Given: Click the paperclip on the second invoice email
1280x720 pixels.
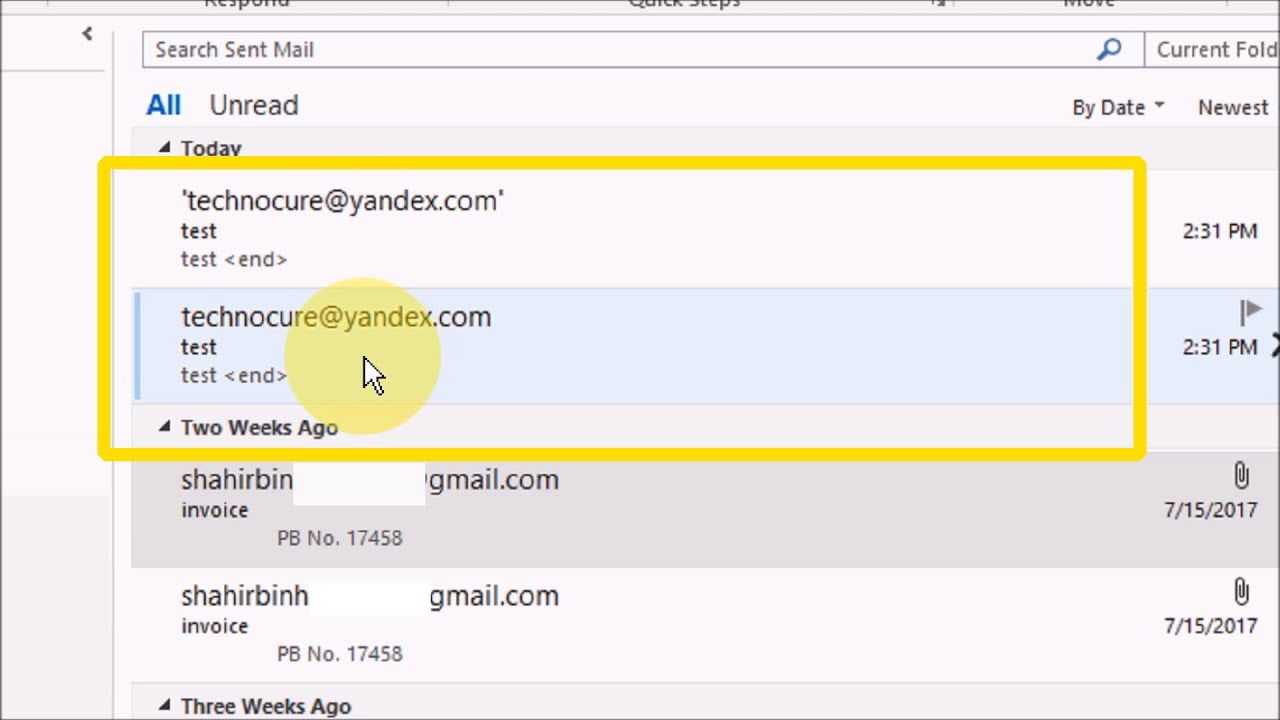Looking at the screenshot, I should (1241, 592).
